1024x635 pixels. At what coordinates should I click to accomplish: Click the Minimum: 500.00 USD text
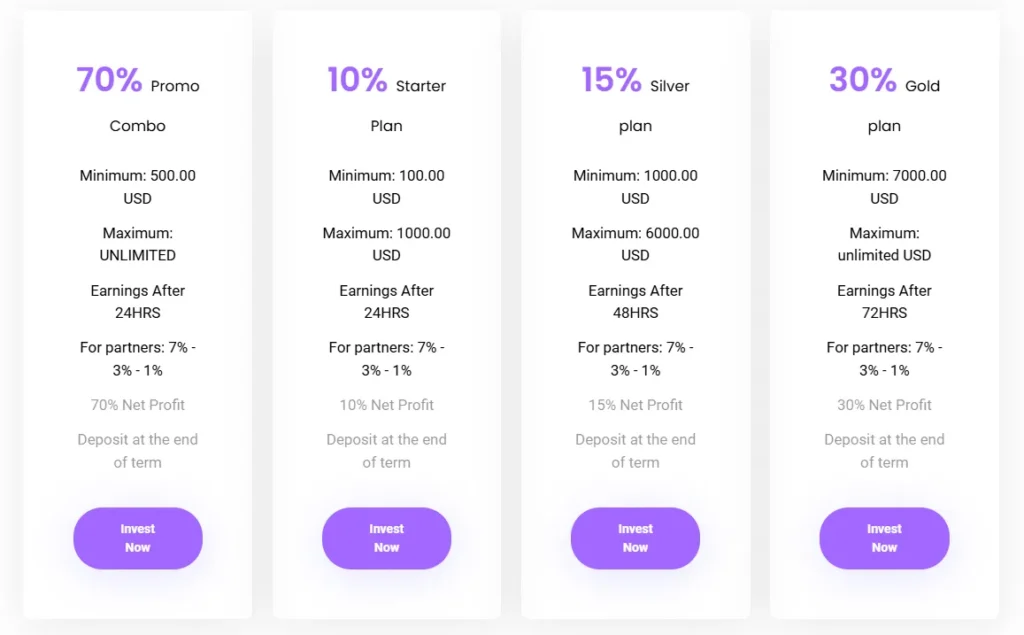coord(138,187)
